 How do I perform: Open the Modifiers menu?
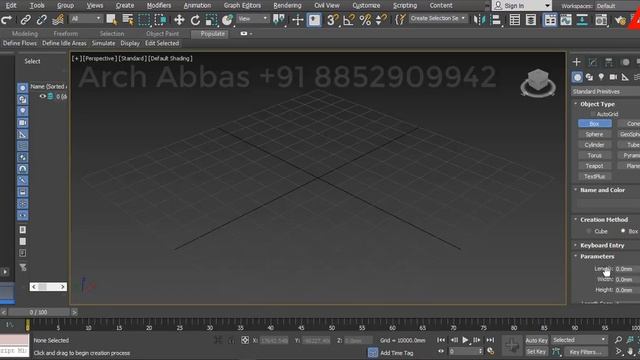(159, 6)
